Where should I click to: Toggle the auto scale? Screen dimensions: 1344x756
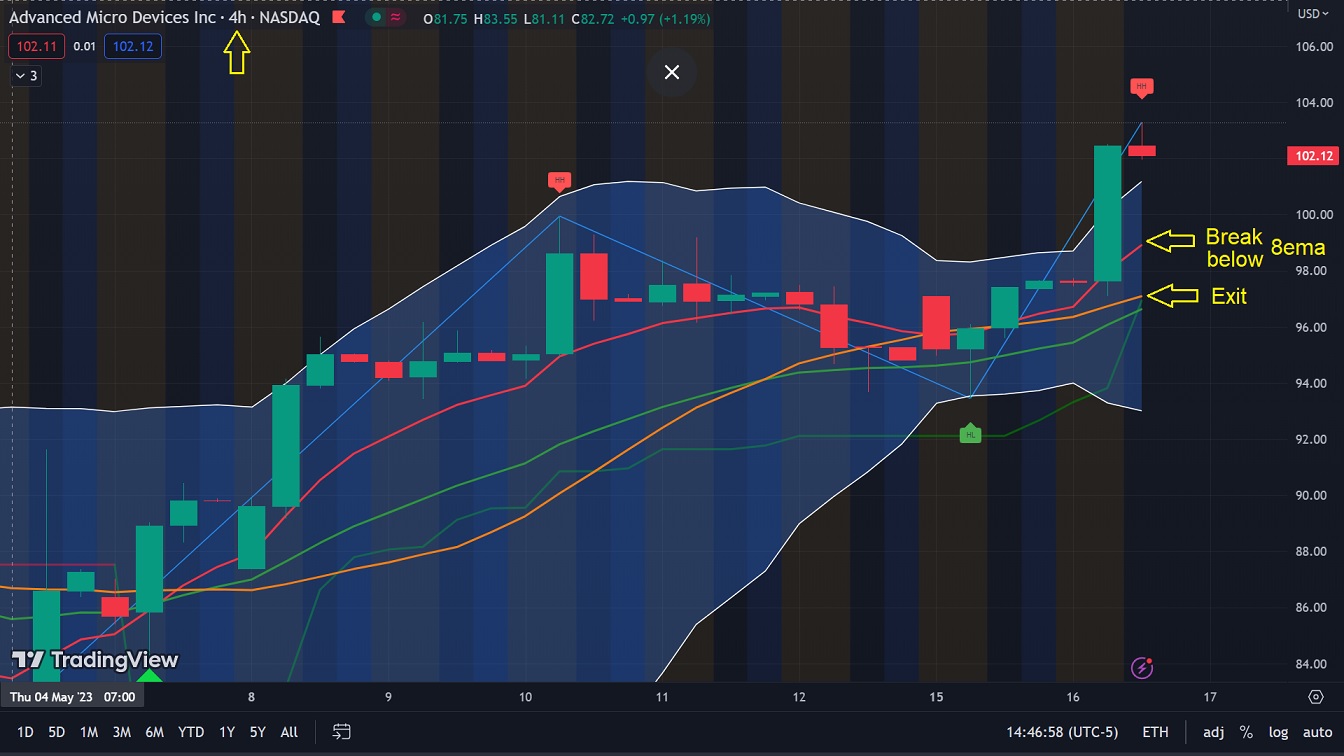pos(1317,732)
